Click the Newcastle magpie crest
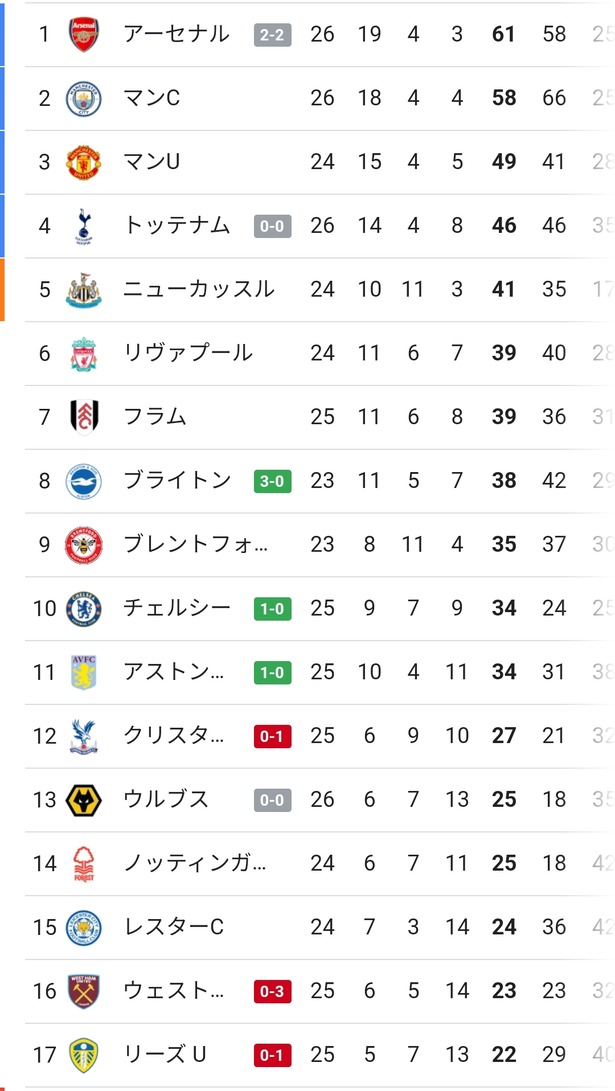This screenshot has height=1091, width=615. point(83,289)
